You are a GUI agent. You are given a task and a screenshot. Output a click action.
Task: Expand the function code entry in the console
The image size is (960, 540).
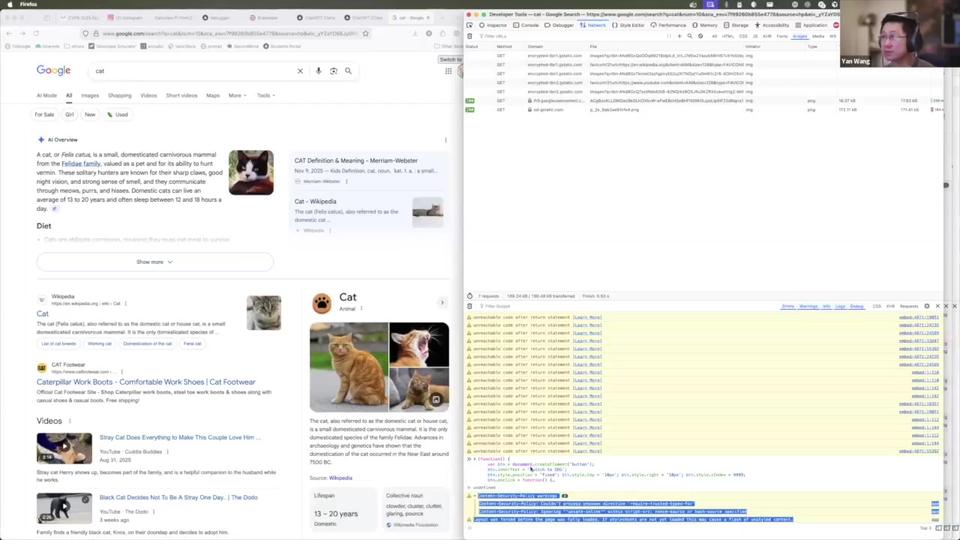point(474,459)
